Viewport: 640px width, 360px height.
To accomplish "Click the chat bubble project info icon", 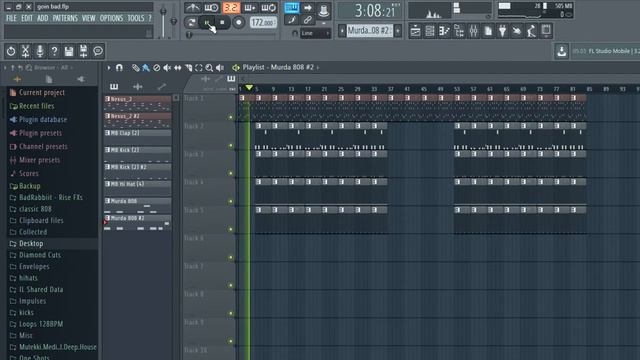I will click(98, 51).
